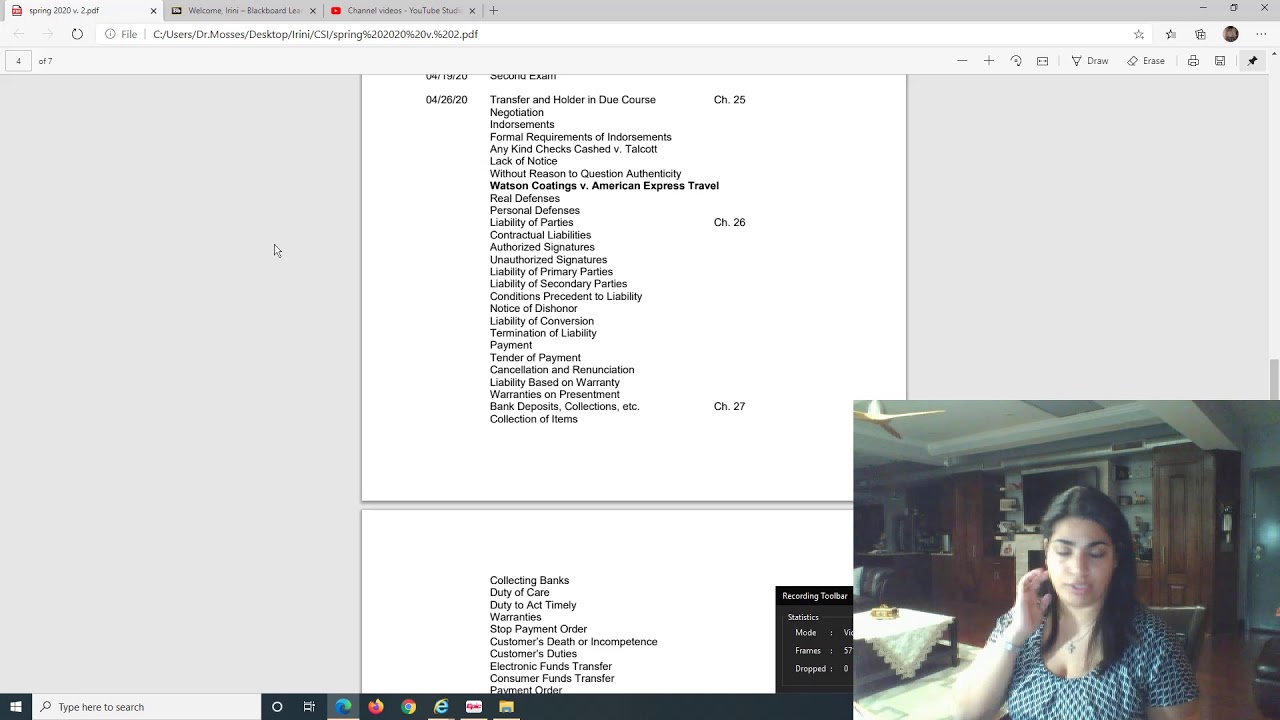Select 'Watson Coatings v. American Express Travel' text
Viewport: 1280px width, 720px height.
tap(604, 186)
